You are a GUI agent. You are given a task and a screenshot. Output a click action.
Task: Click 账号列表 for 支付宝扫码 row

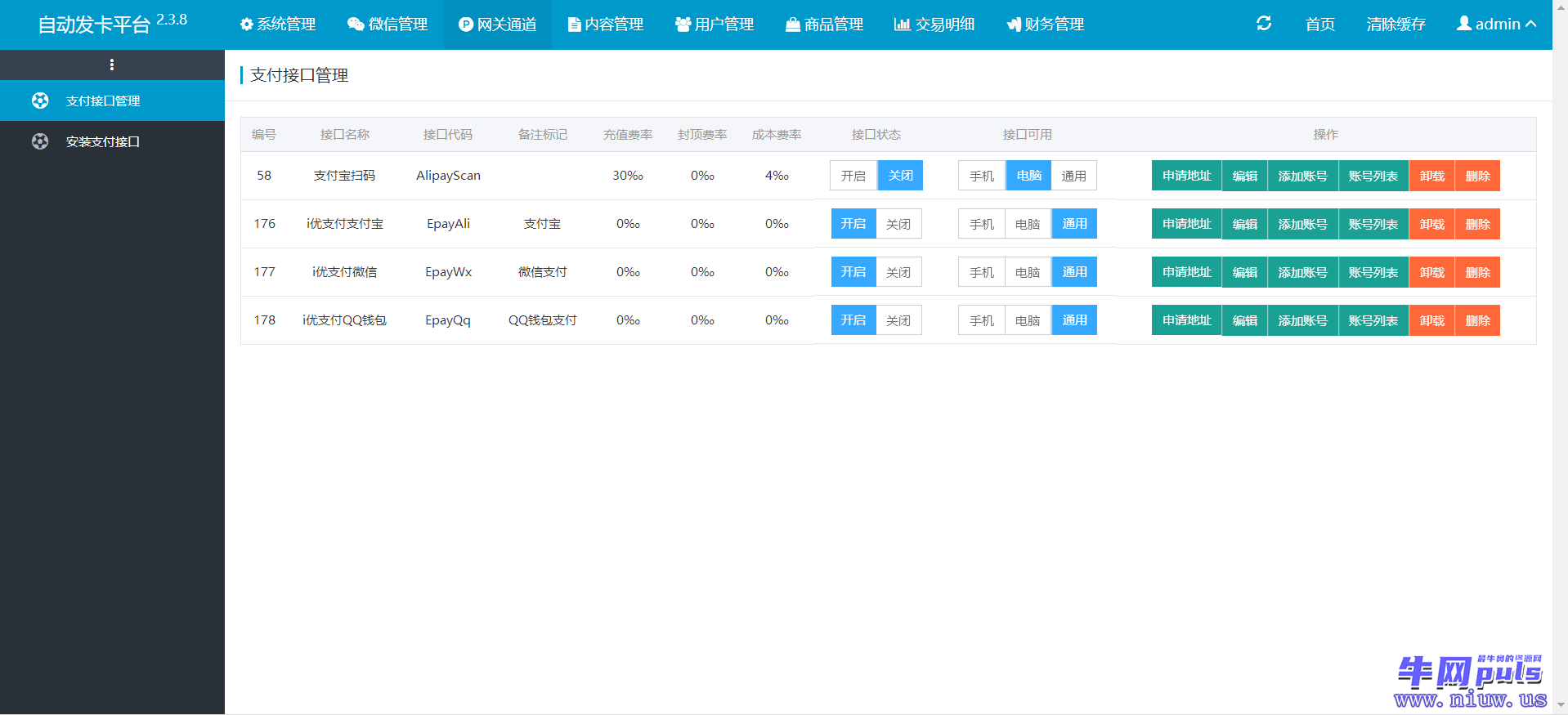[1373, 176]
